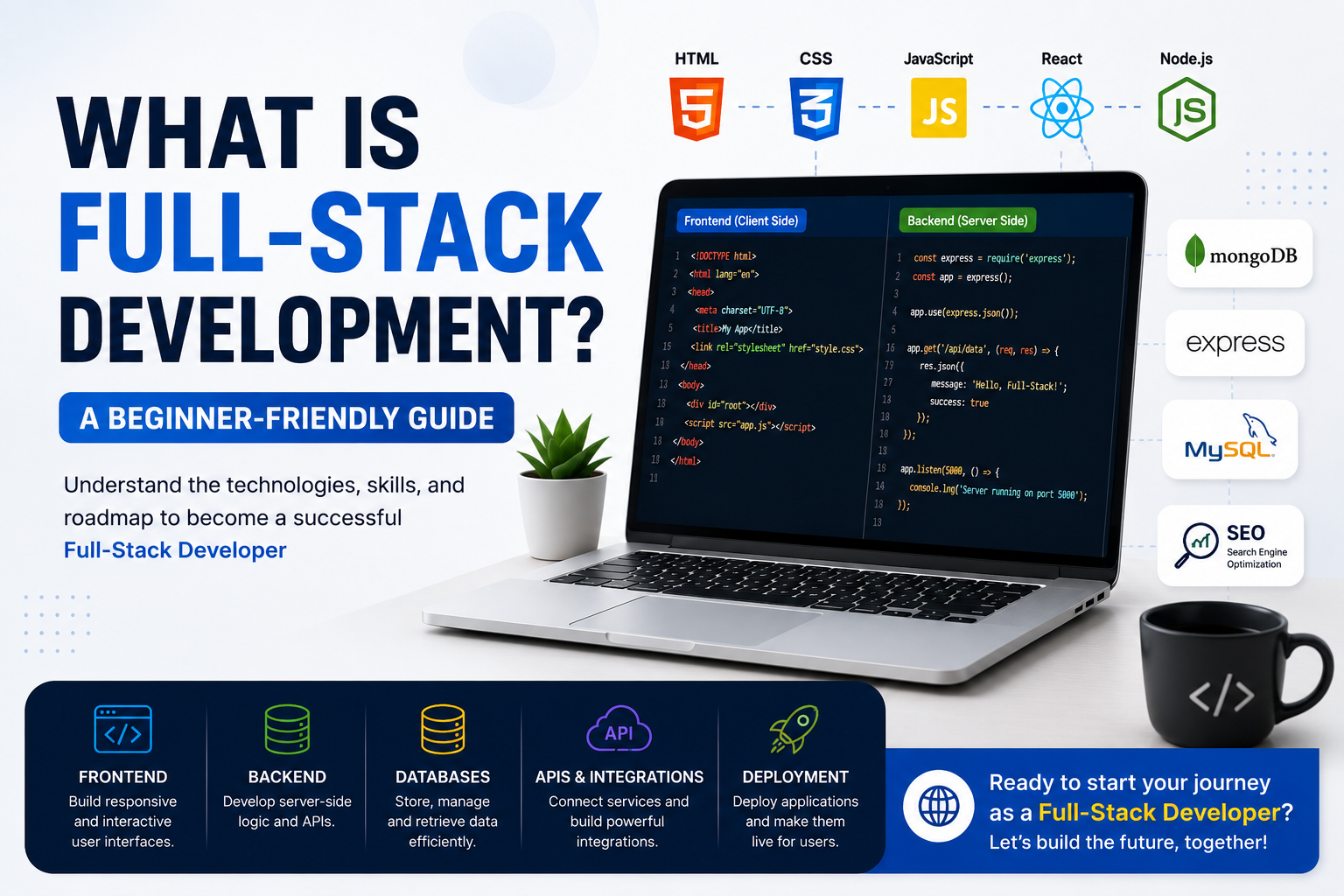This screenshot has height=896, width=1344.
Task: Open the SEO Search Engine Optimization card
Action: (x=1230, y=546)
